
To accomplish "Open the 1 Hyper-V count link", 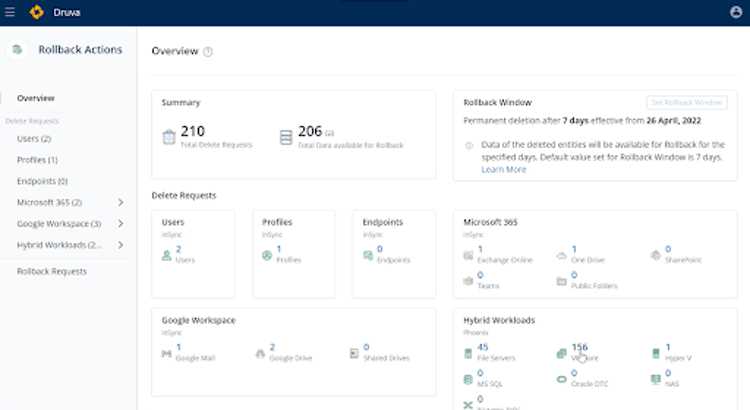I will (668, 347).
